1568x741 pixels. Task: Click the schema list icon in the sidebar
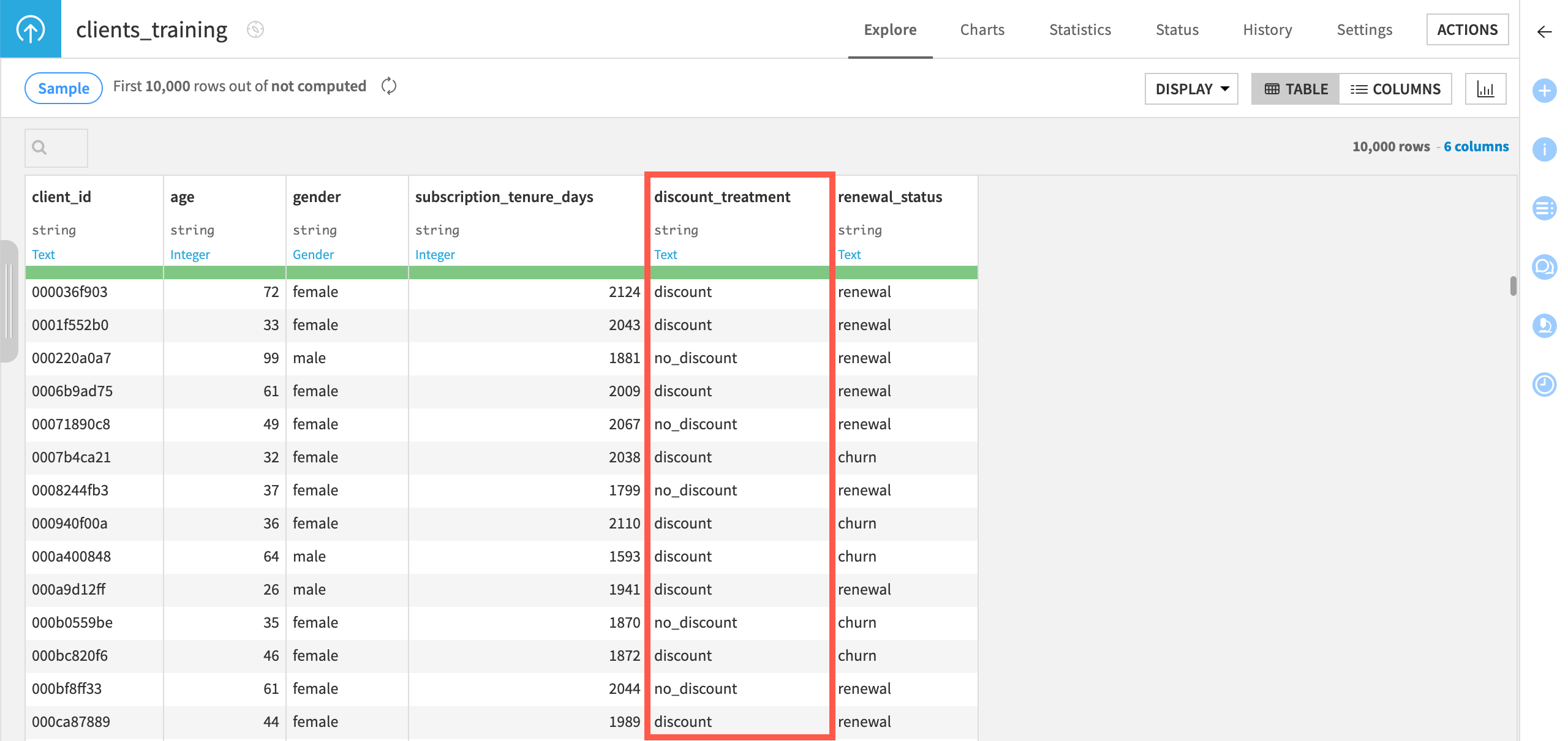(1545, 208)
